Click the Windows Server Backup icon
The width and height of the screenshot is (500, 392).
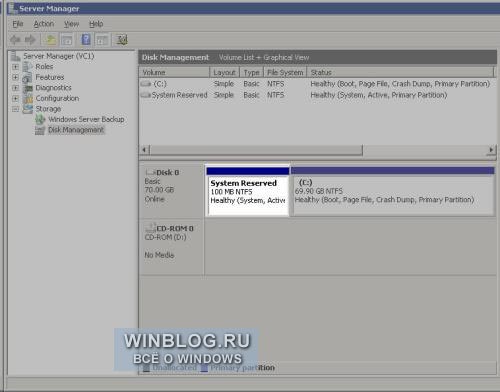click(x=40, y=119)
